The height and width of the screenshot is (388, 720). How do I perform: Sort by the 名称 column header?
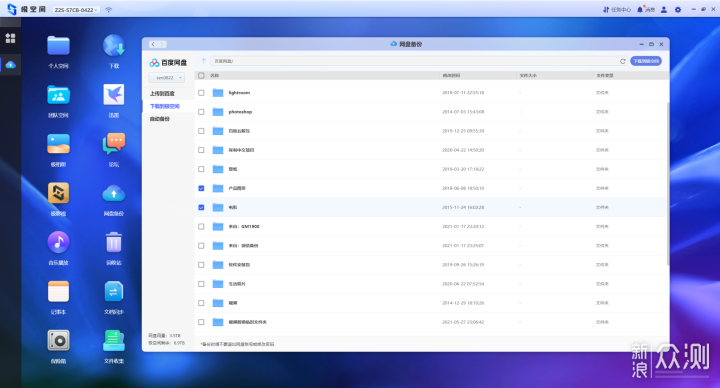coord(214,75)
